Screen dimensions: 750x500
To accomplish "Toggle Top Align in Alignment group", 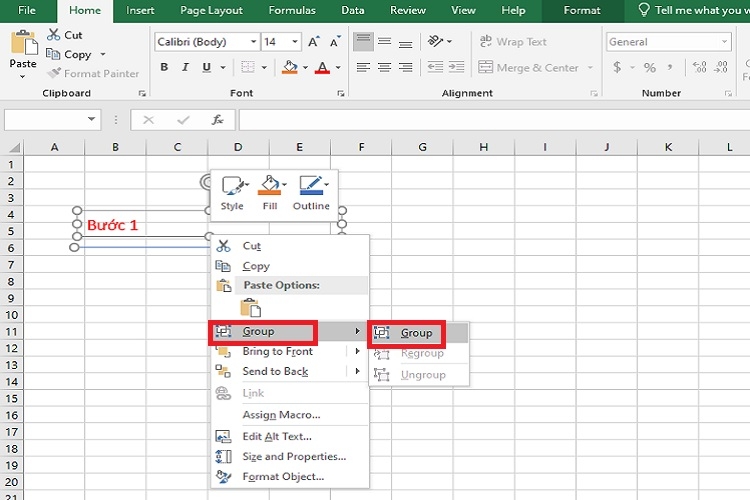I will [x=363, y=42].
